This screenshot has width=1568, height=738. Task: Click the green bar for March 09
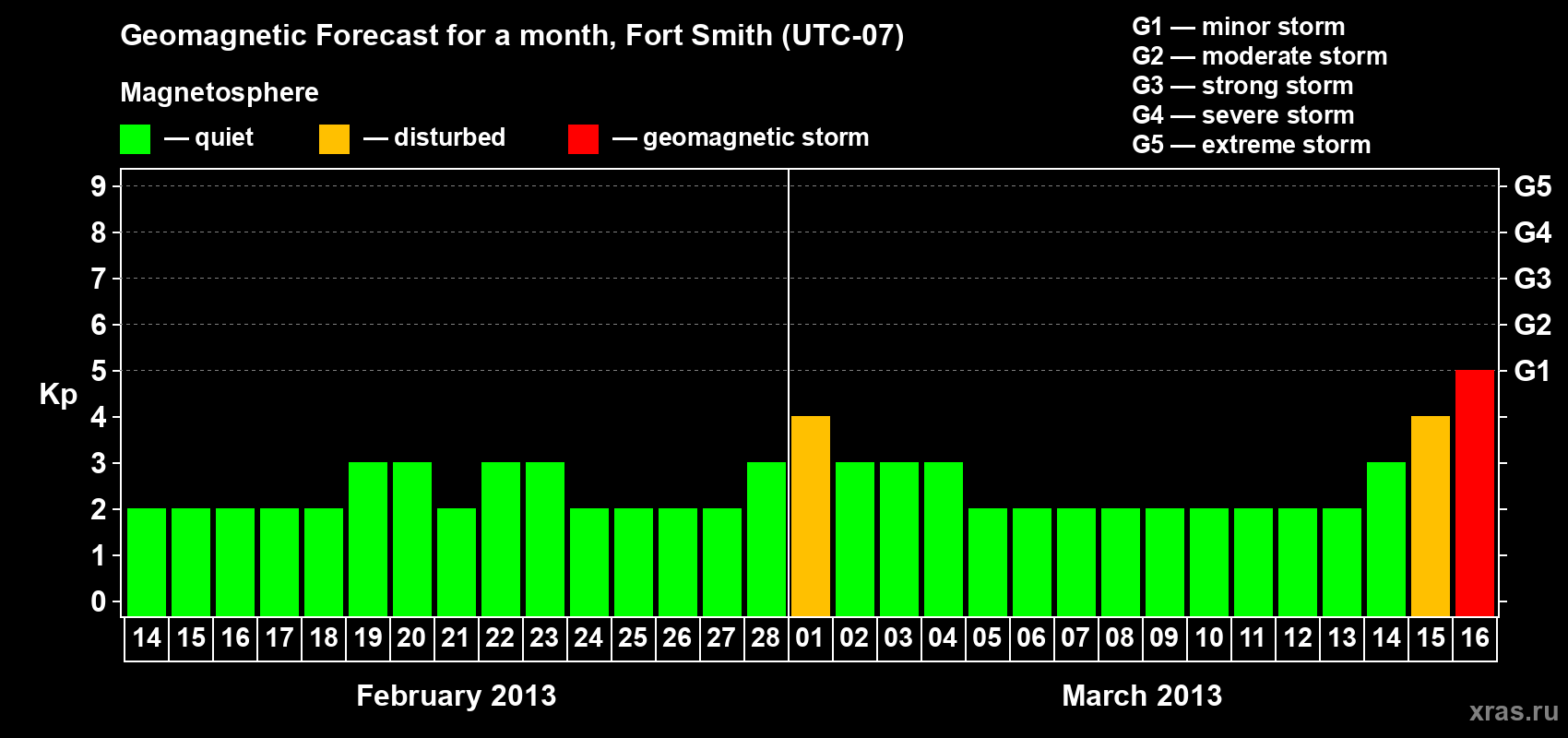[1165, 562]
